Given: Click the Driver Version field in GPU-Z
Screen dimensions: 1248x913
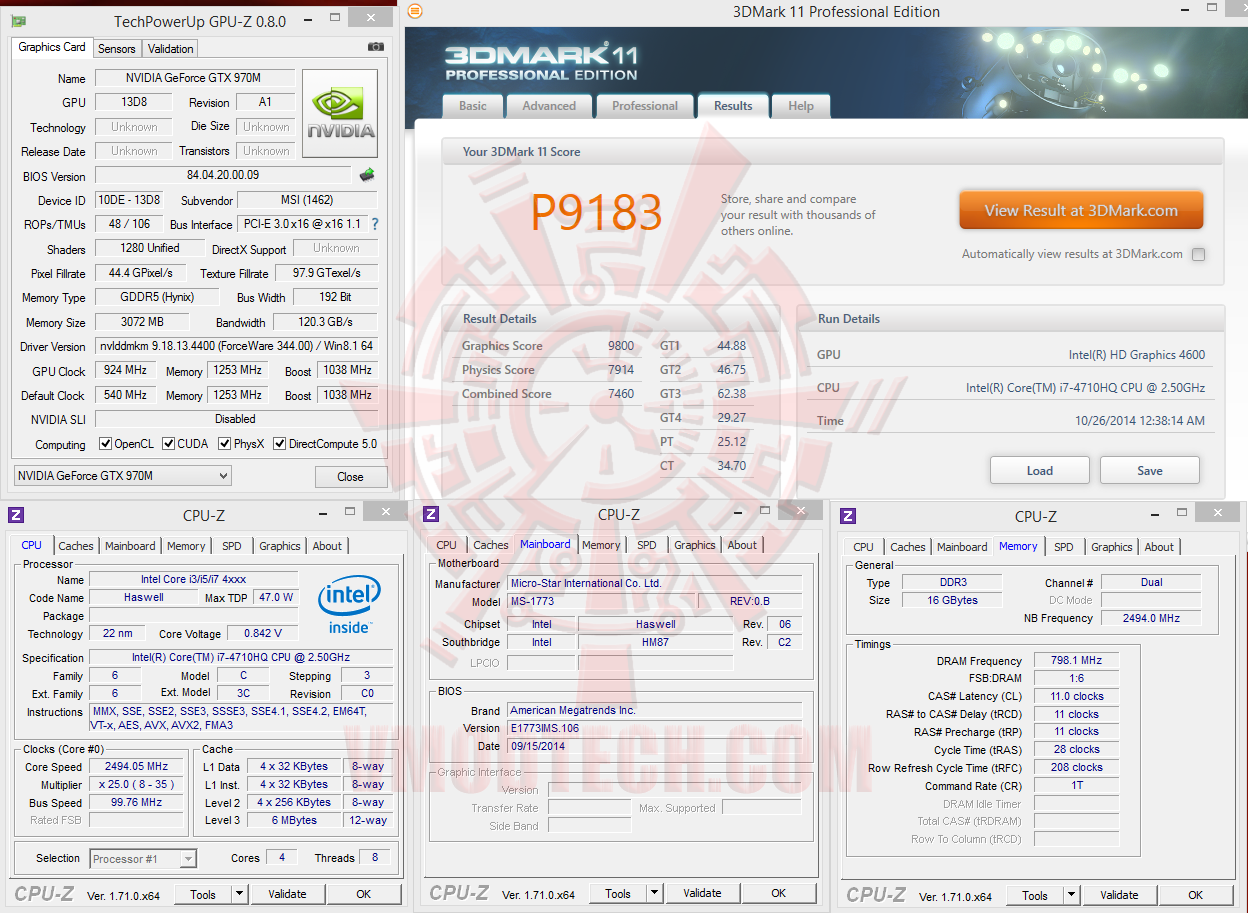Looking at the screenshot, I should [236, 346].
